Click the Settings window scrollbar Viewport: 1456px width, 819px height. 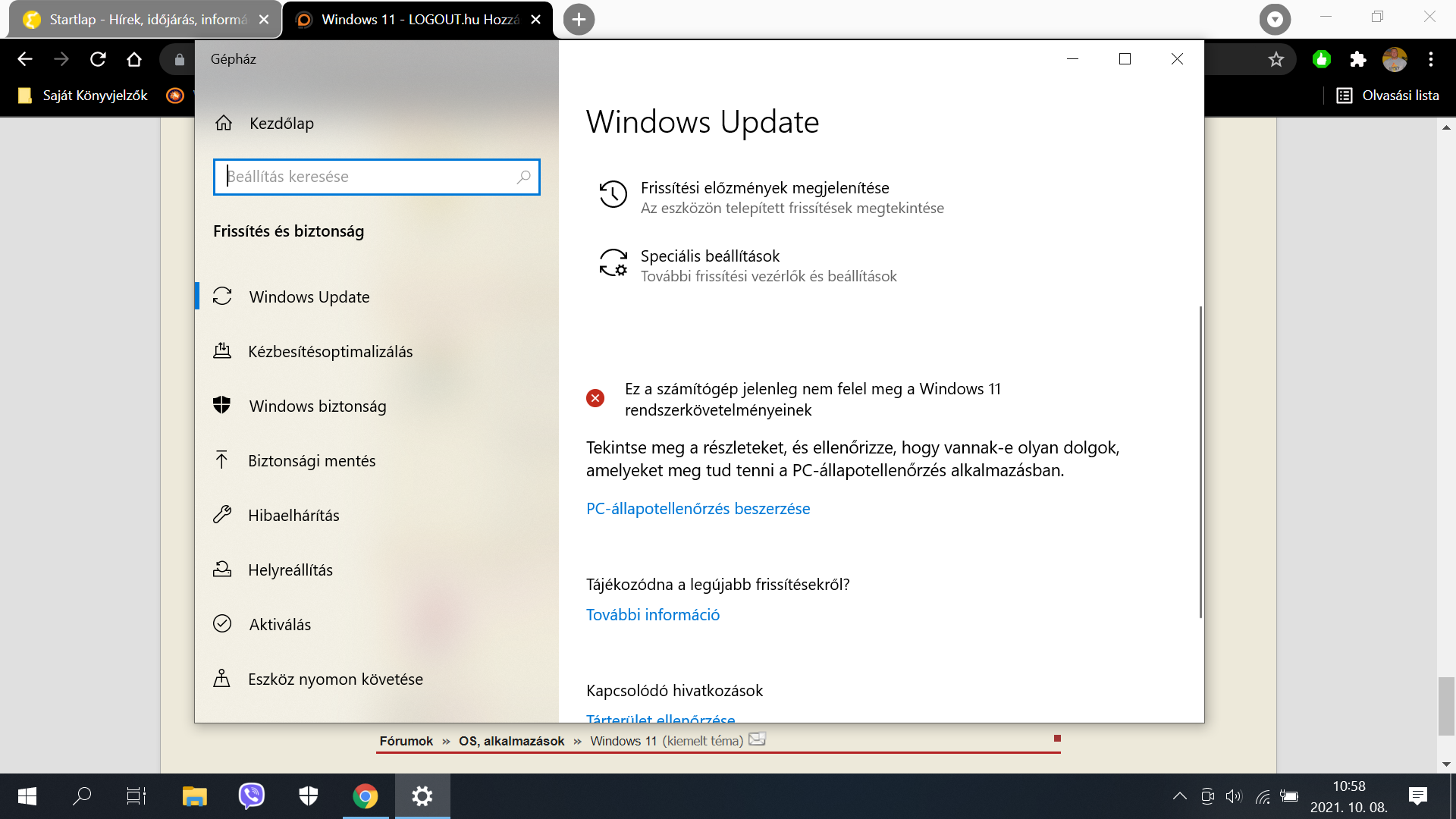(x=1200, y=463)
